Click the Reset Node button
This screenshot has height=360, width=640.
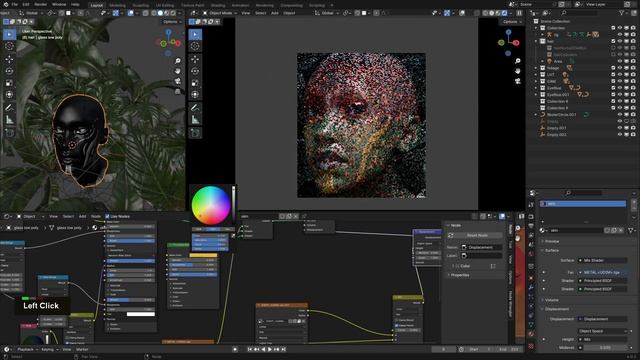point(477,236)
